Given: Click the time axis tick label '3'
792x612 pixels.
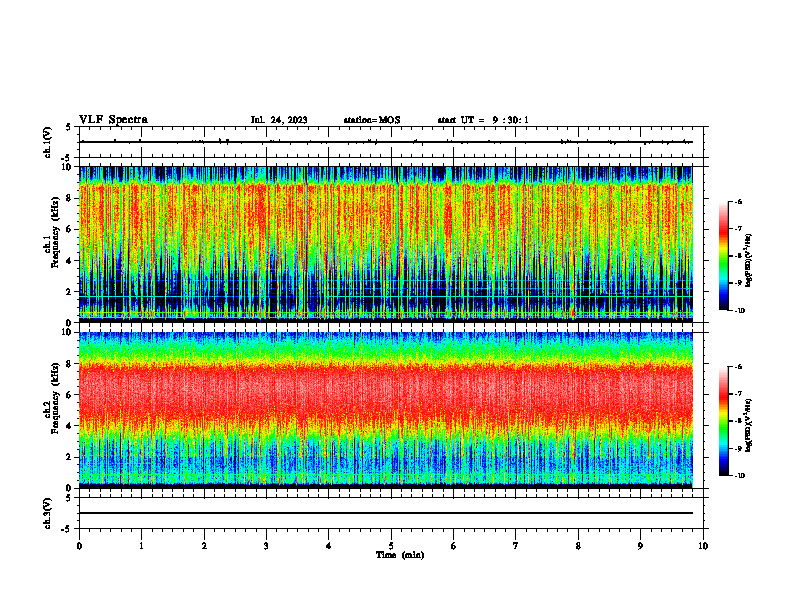Looking at the screenshot, I should tap(266, 546).
